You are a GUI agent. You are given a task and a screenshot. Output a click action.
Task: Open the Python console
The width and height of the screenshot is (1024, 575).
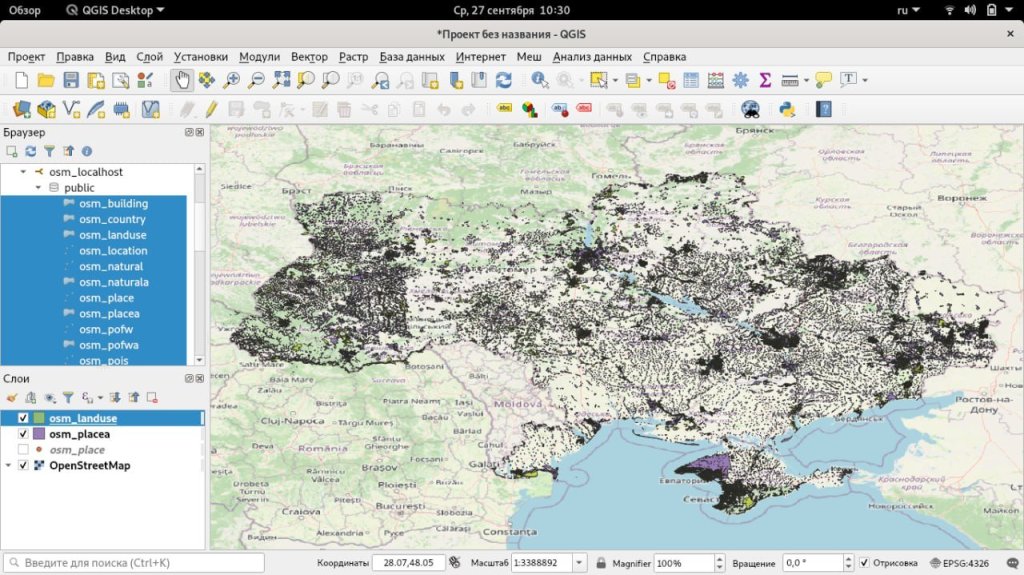click(x=787, y=109)
